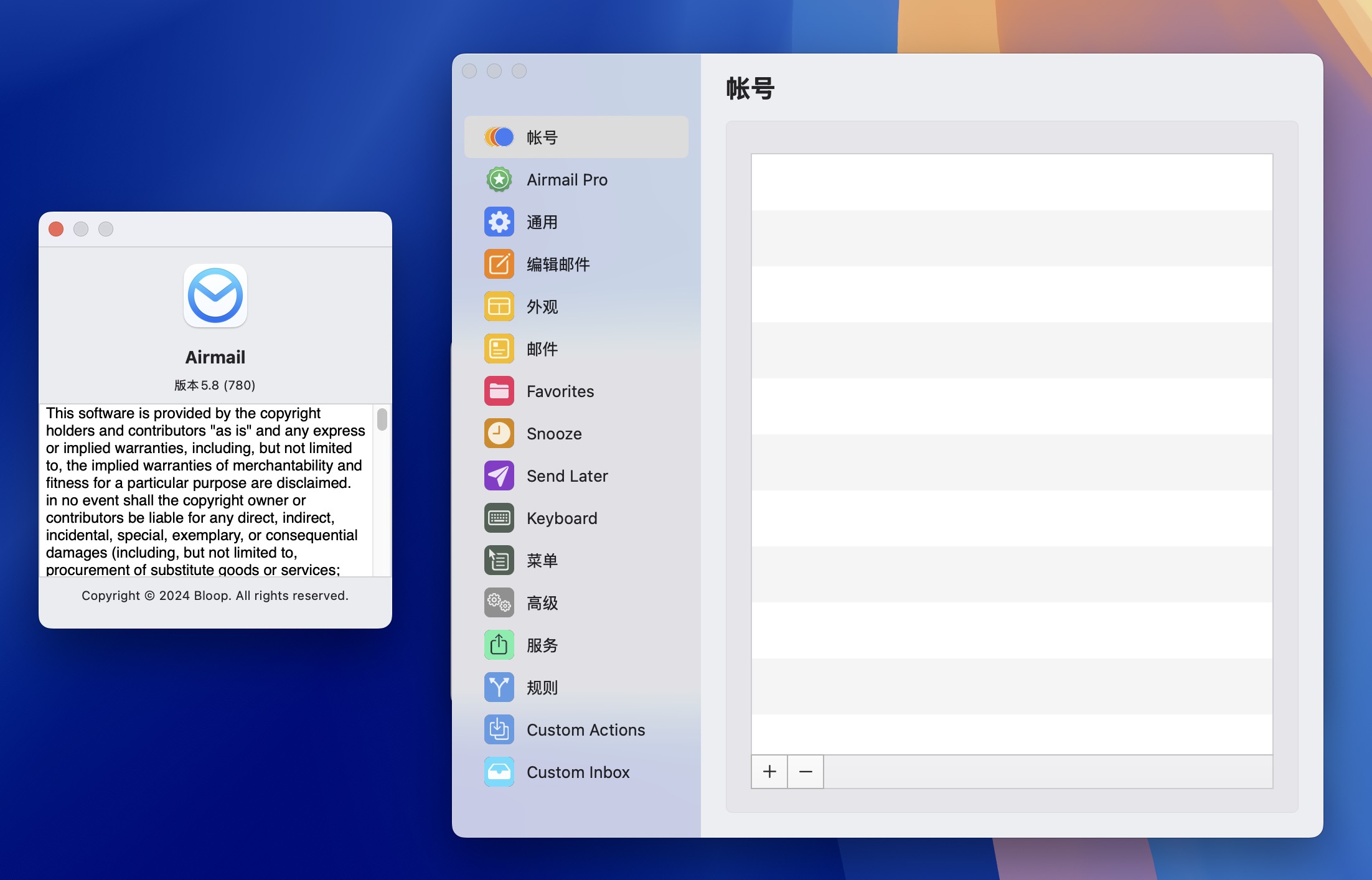Click the Custom Actions icon
Image resolution: width=1372 pixels, height=880 pixels.
point(499,729)
